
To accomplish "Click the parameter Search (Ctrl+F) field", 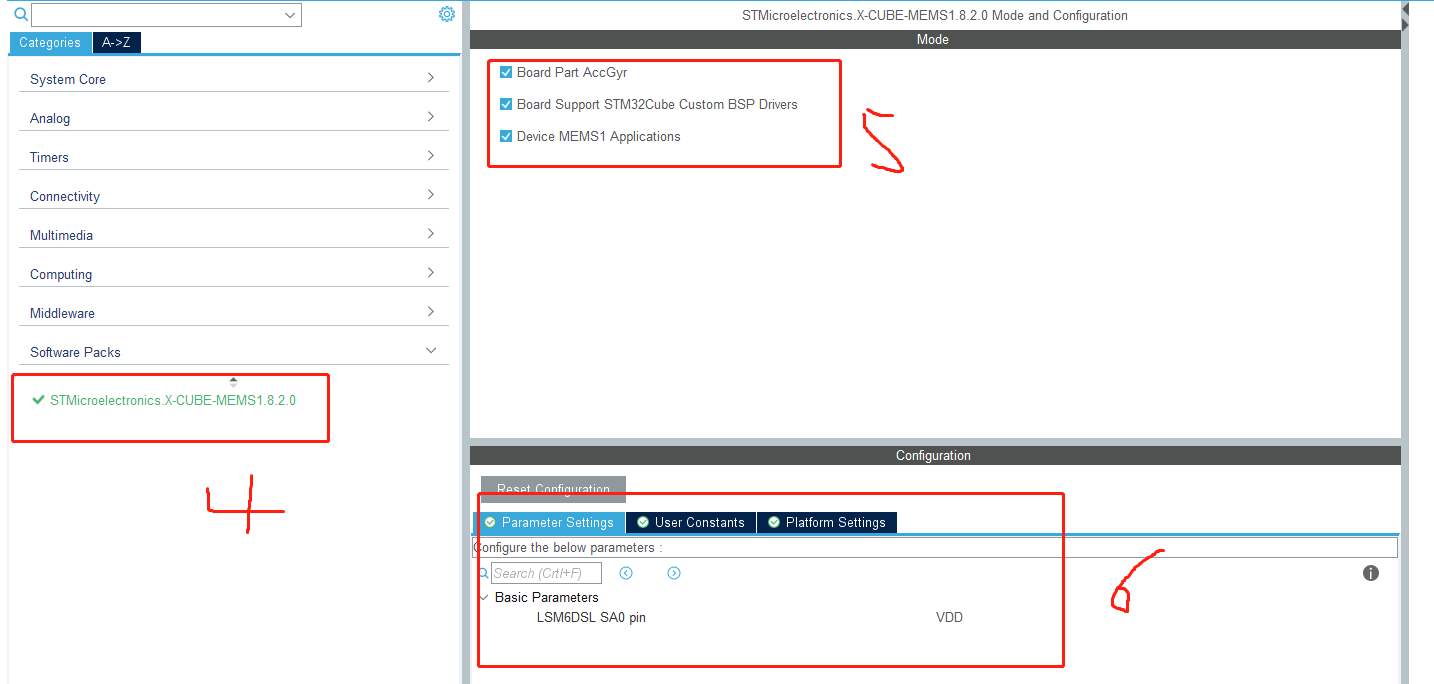I will pos(546,573).
